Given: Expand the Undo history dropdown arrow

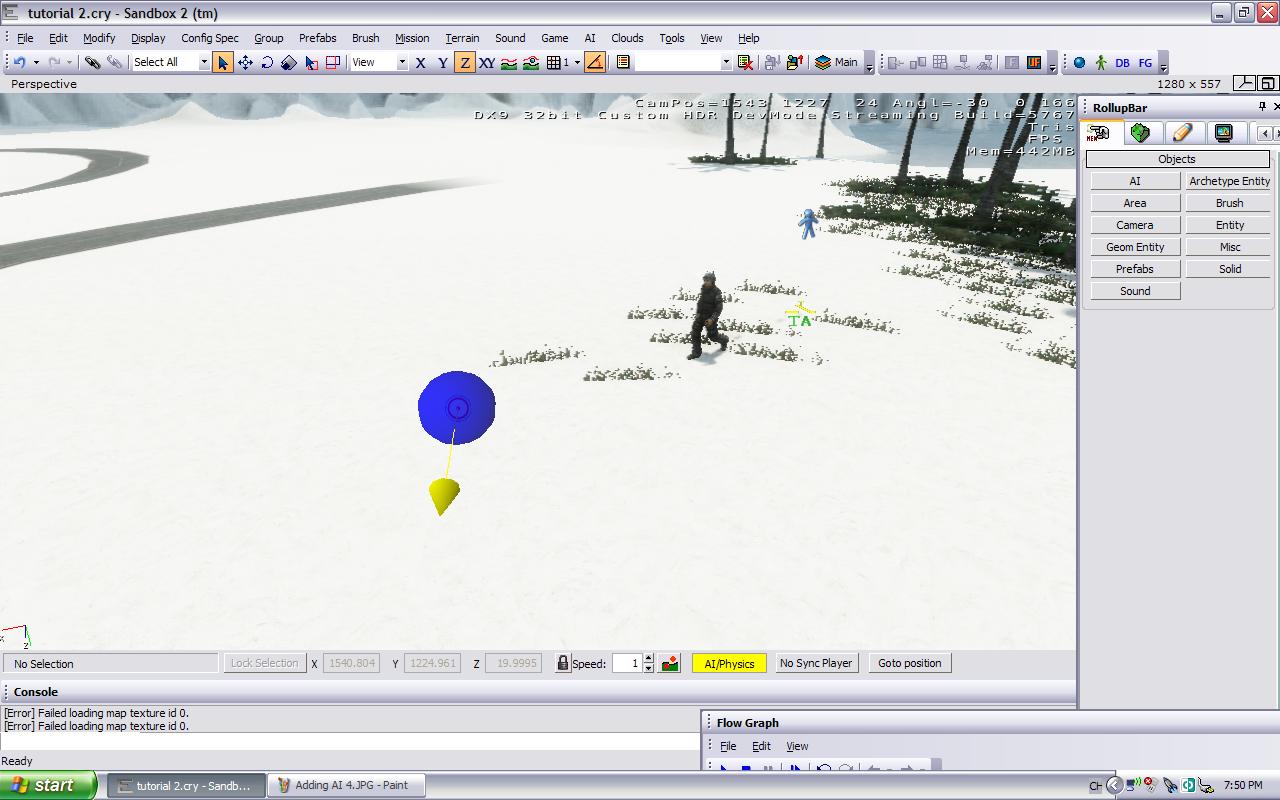Looking at the screenshot, I should pyautogui.click(x=36, y=62).
